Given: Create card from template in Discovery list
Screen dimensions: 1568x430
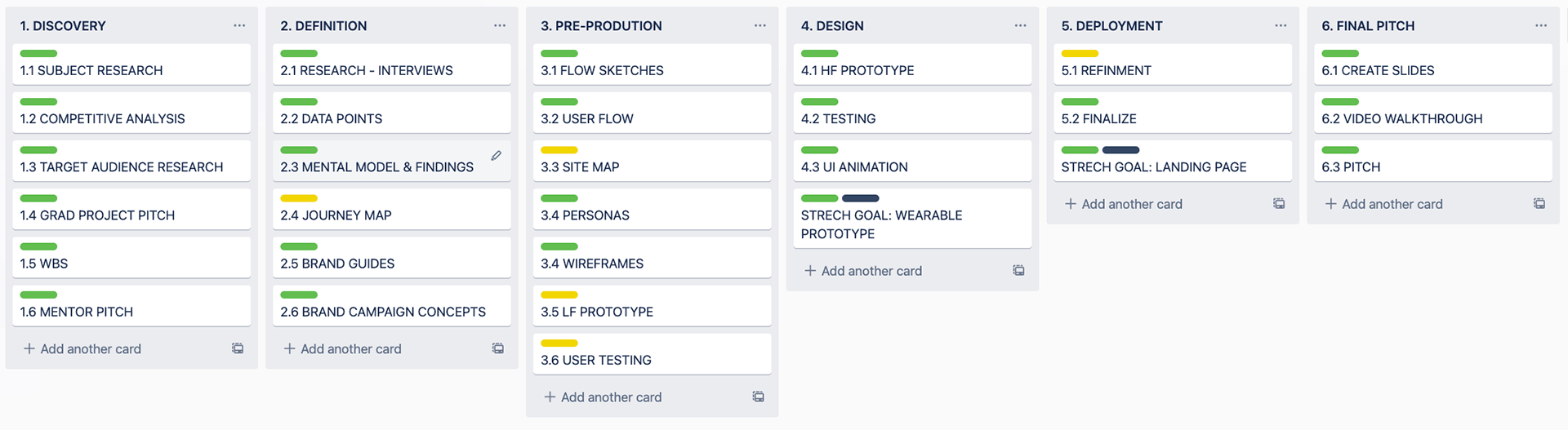Looking at the screenshot, I should (238, 348).
